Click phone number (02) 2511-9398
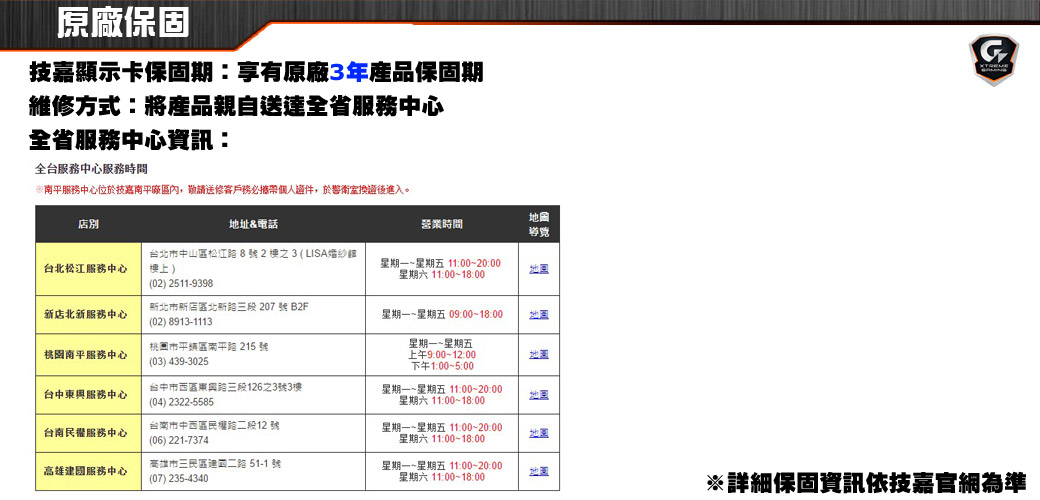Image resolution: width=1040 pixels, height=500 pixels. (181, 283)
